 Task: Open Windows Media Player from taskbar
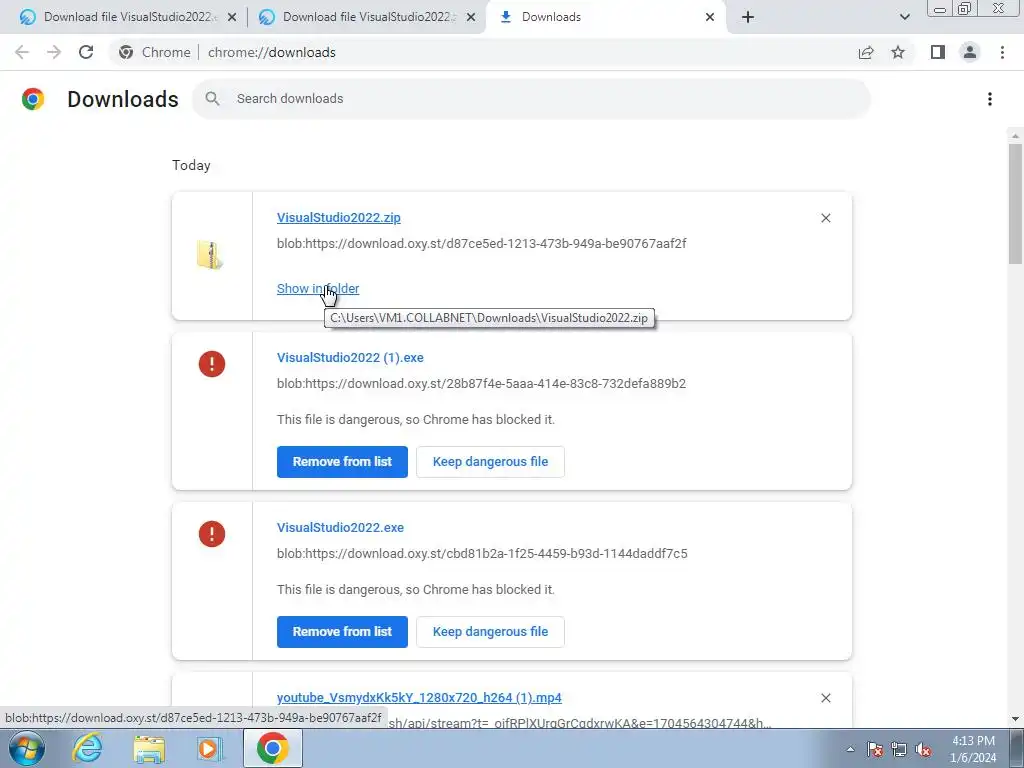(x=210, y=748)
